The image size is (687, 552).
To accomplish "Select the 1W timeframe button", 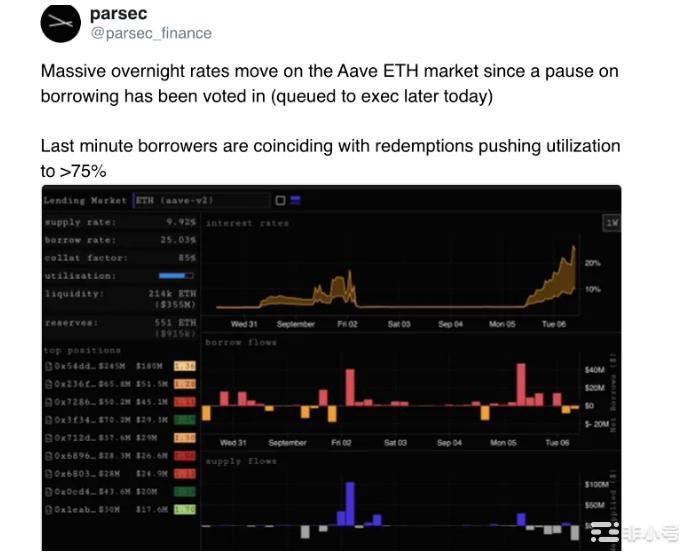I will point(610,222).
